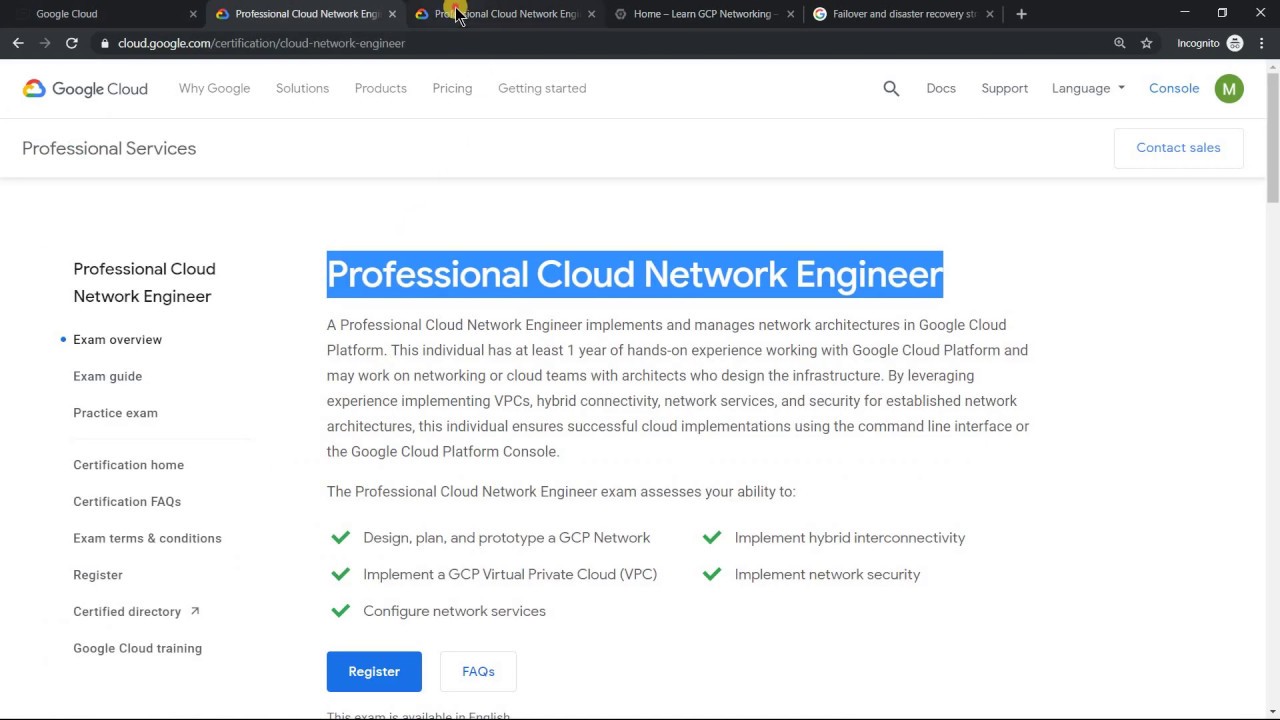Viewport: 1280px width, 720px height.
Task: Click the line starting 'The Professional Cloud Network Engineer exam assesses'
Action: (x=561, y=491)
